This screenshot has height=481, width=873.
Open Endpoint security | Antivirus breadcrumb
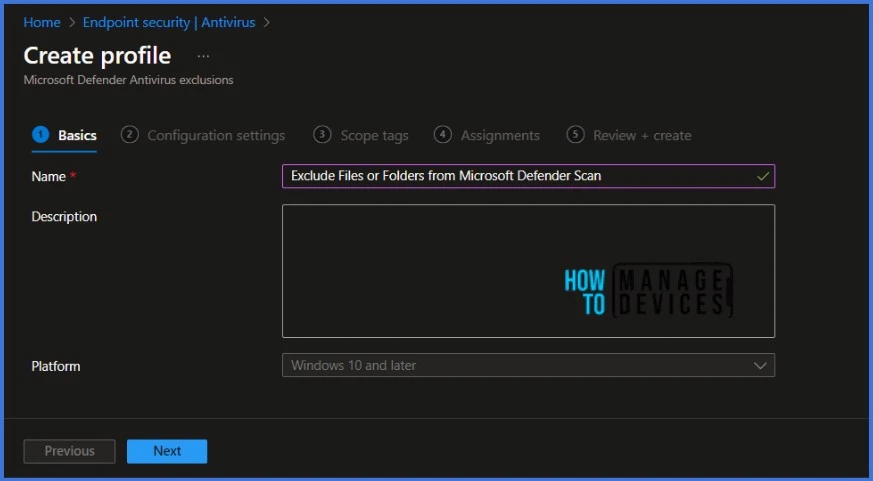(169, 22)
